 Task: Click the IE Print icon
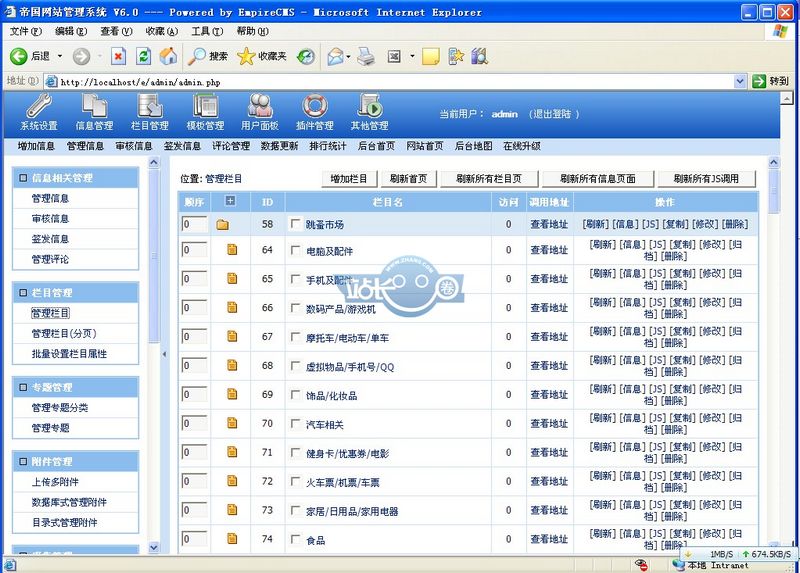click(366, 56)
